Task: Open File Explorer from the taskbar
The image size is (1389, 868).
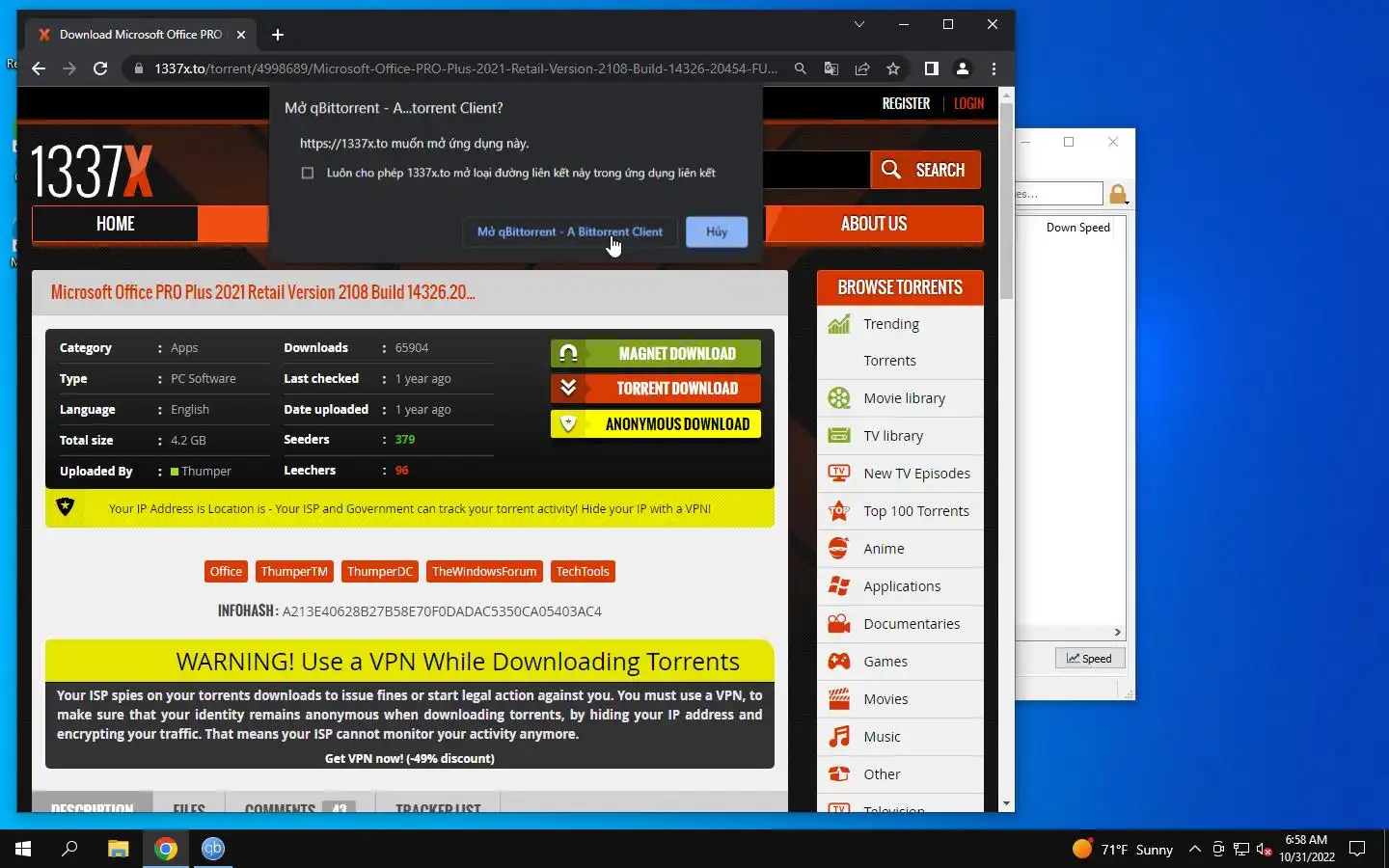Action: coord(118,849)
